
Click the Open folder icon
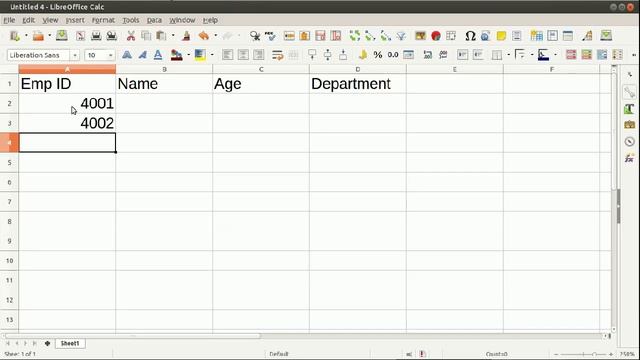click(x=38, y=36)
